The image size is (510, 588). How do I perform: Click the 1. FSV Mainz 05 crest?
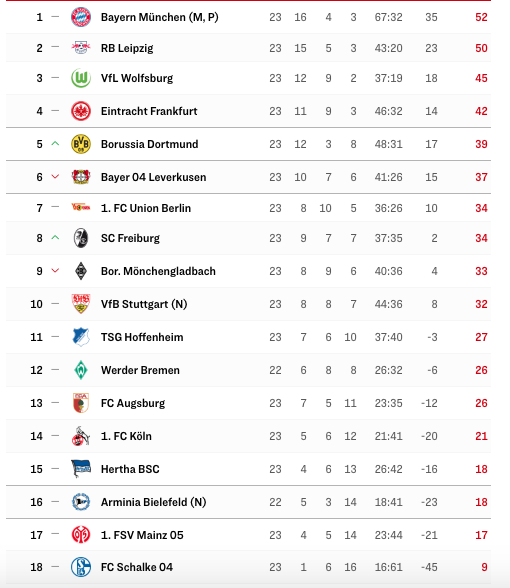(x=81, y=535)
